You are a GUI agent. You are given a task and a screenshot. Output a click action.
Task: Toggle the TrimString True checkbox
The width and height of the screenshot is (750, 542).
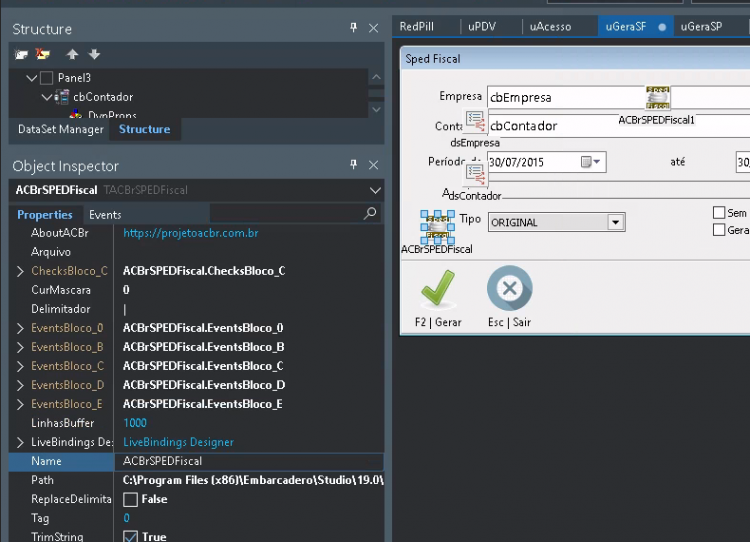[130, 537]
